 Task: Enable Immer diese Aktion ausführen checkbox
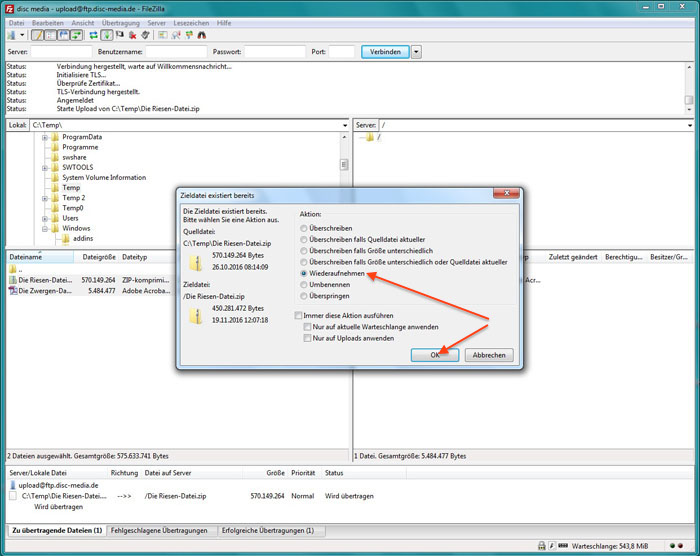344,315
